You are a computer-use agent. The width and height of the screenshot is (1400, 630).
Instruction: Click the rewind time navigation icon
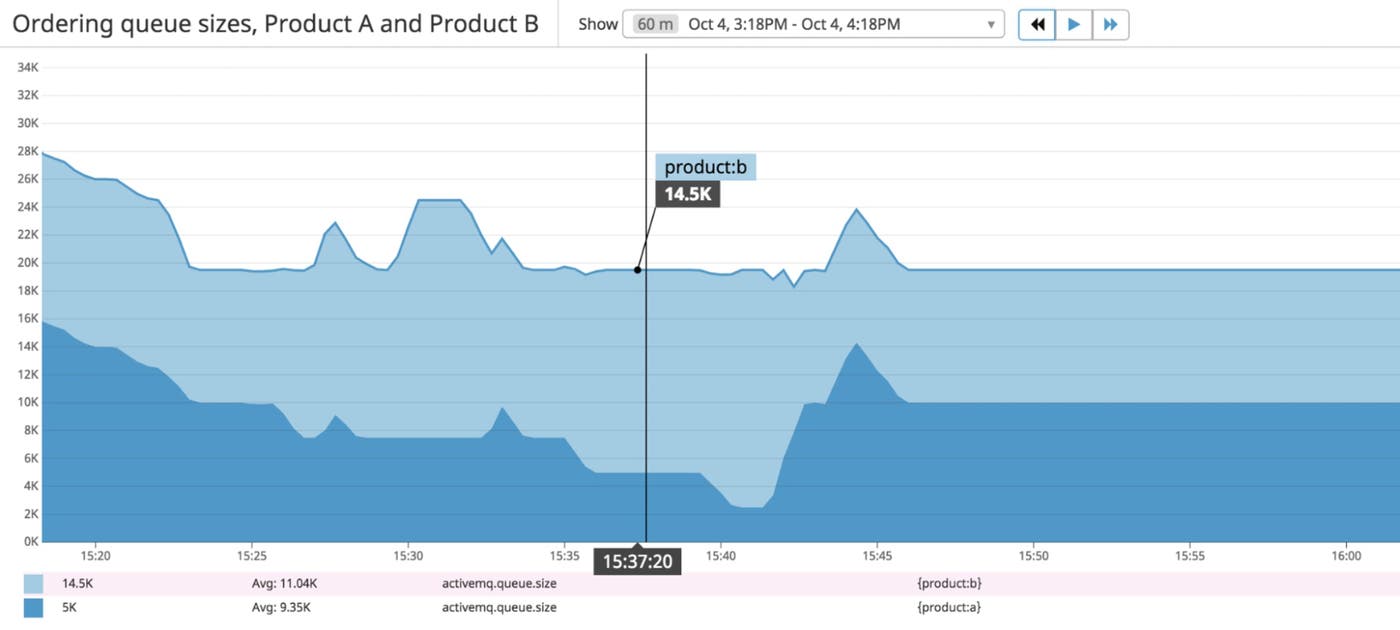click(x=1036, y=24)
